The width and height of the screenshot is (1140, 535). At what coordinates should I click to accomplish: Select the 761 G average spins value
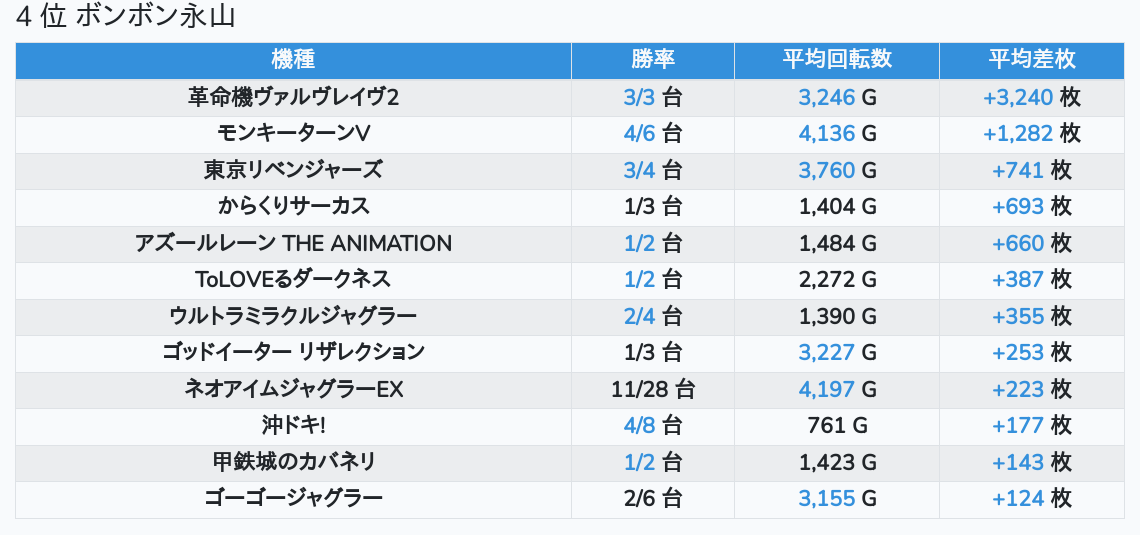[837, 425]
